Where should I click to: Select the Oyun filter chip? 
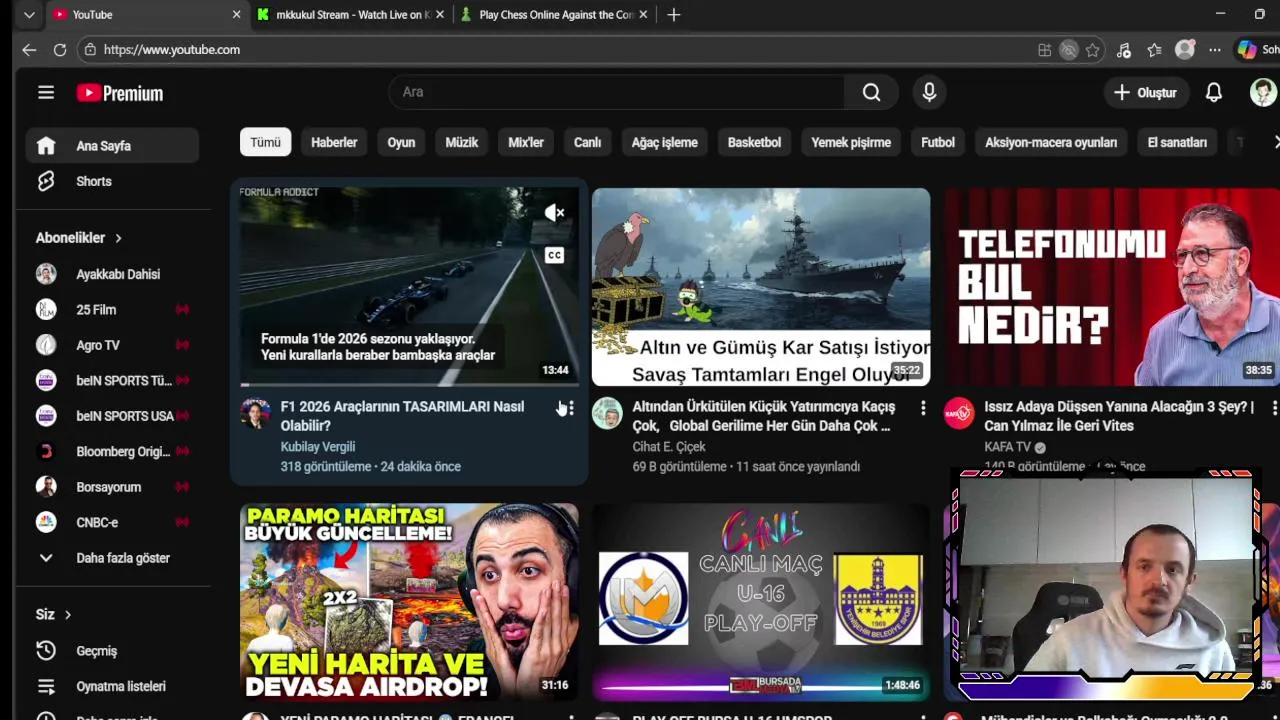(x=401, y=142)
